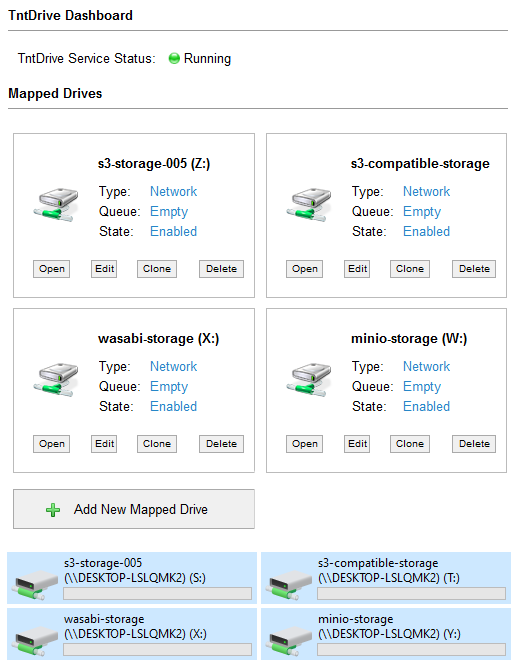Edit the s3-compatible-storage drive

pos(357,269)
